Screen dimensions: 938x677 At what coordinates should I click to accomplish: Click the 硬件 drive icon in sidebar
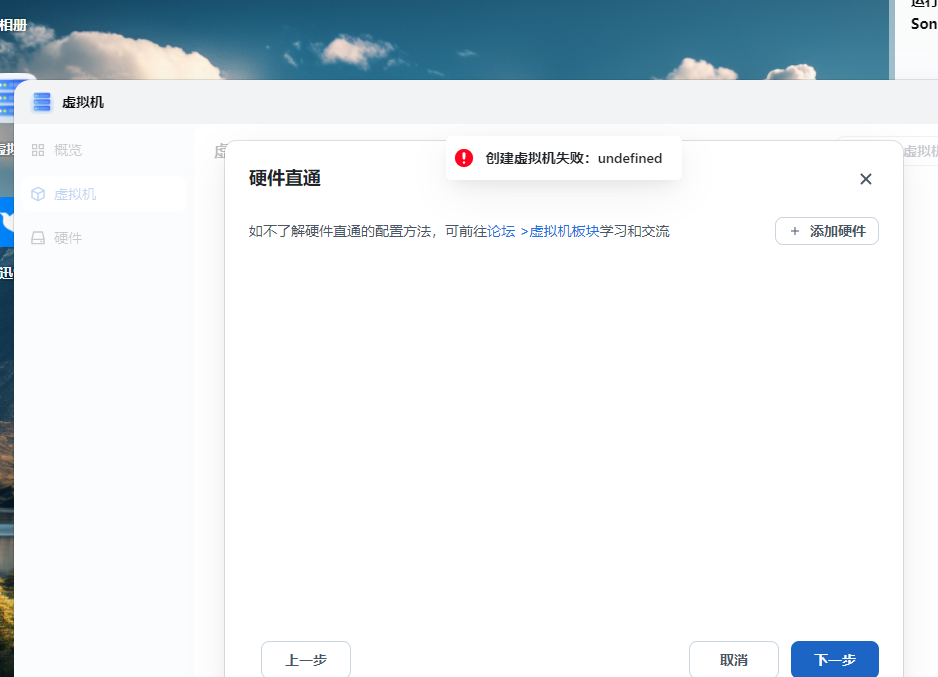click(x=38, y=238)
